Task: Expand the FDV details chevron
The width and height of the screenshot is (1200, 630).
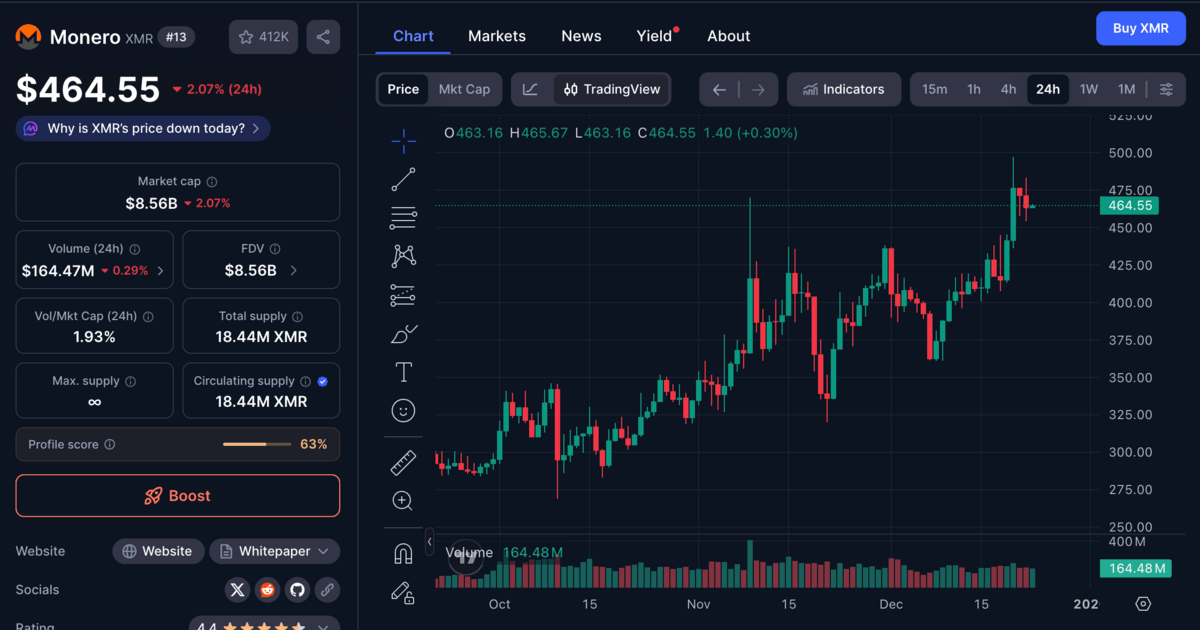Action: [x=293, y=271]
